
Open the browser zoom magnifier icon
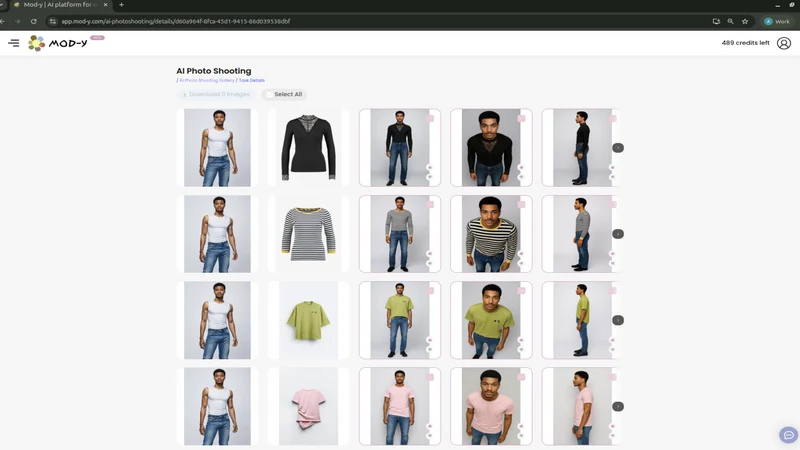tap(731, 21)
